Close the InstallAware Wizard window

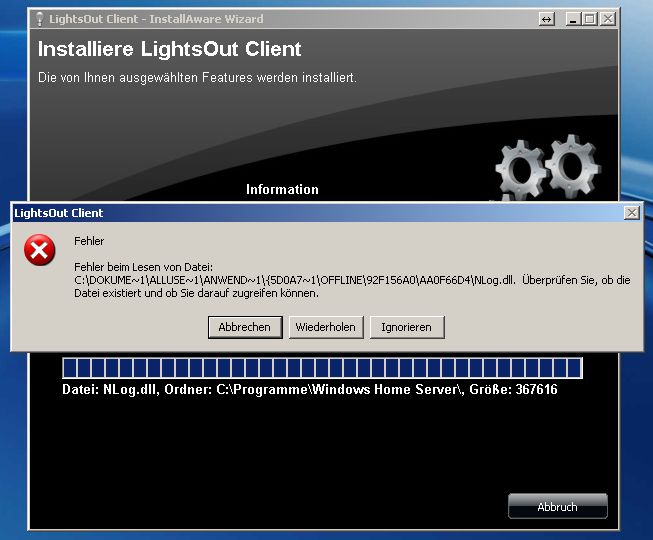click(x=608, y=19)
